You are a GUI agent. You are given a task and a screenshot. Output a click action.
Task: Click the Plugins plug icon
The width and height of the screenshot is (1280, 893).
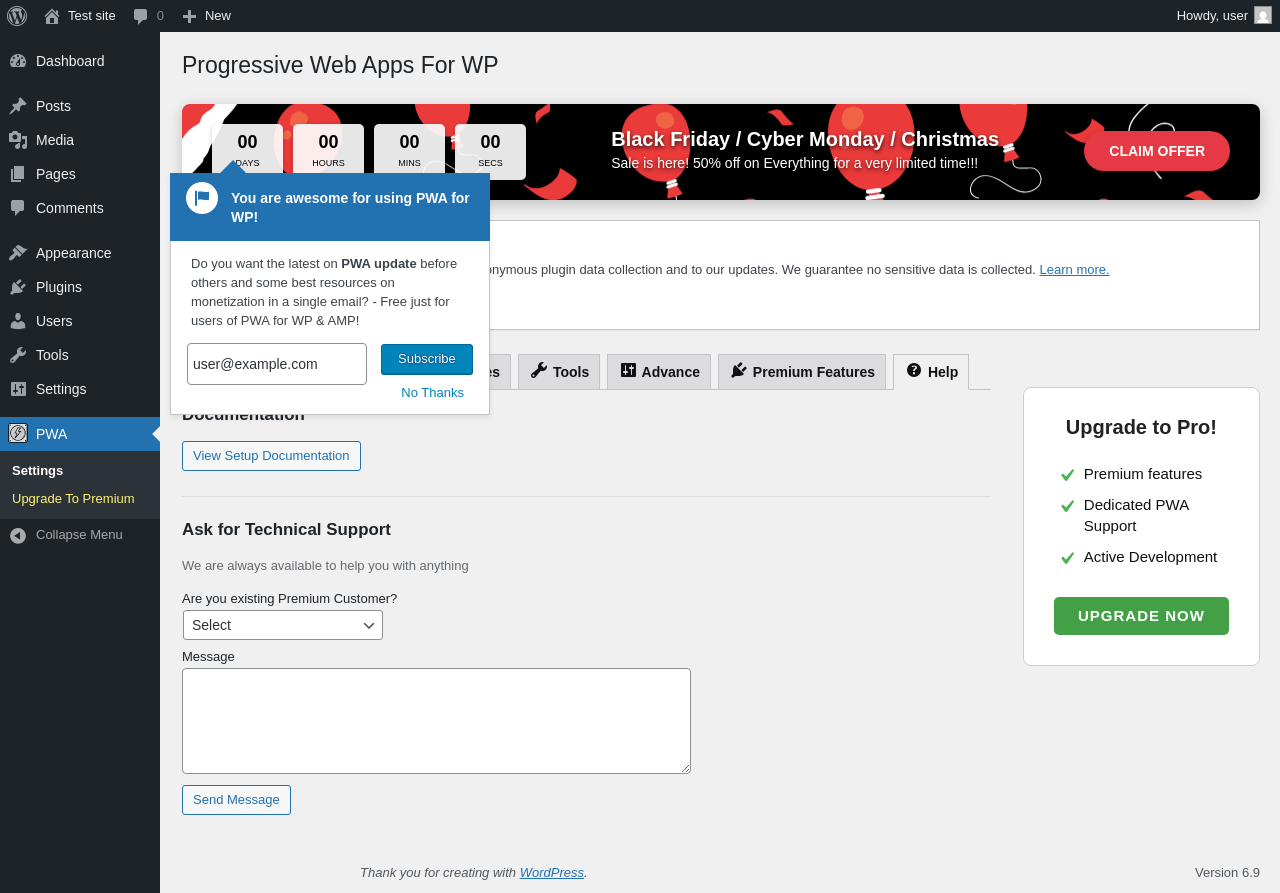click(18, 287)
